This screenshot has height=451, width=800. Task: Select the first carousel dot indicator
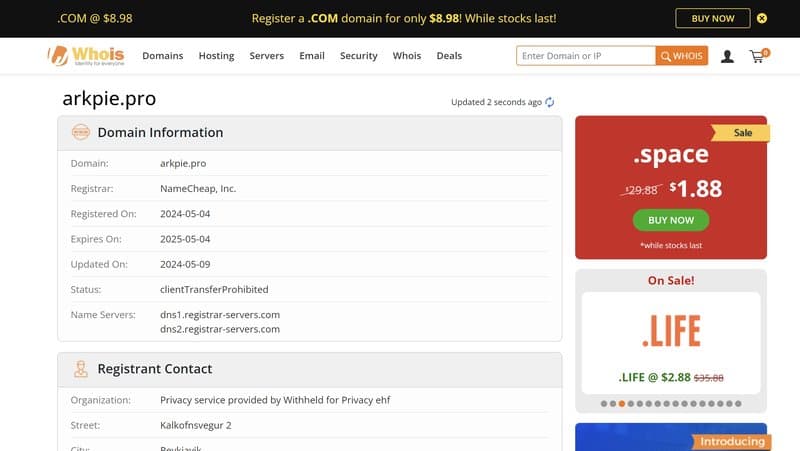(x=602, y=404)
